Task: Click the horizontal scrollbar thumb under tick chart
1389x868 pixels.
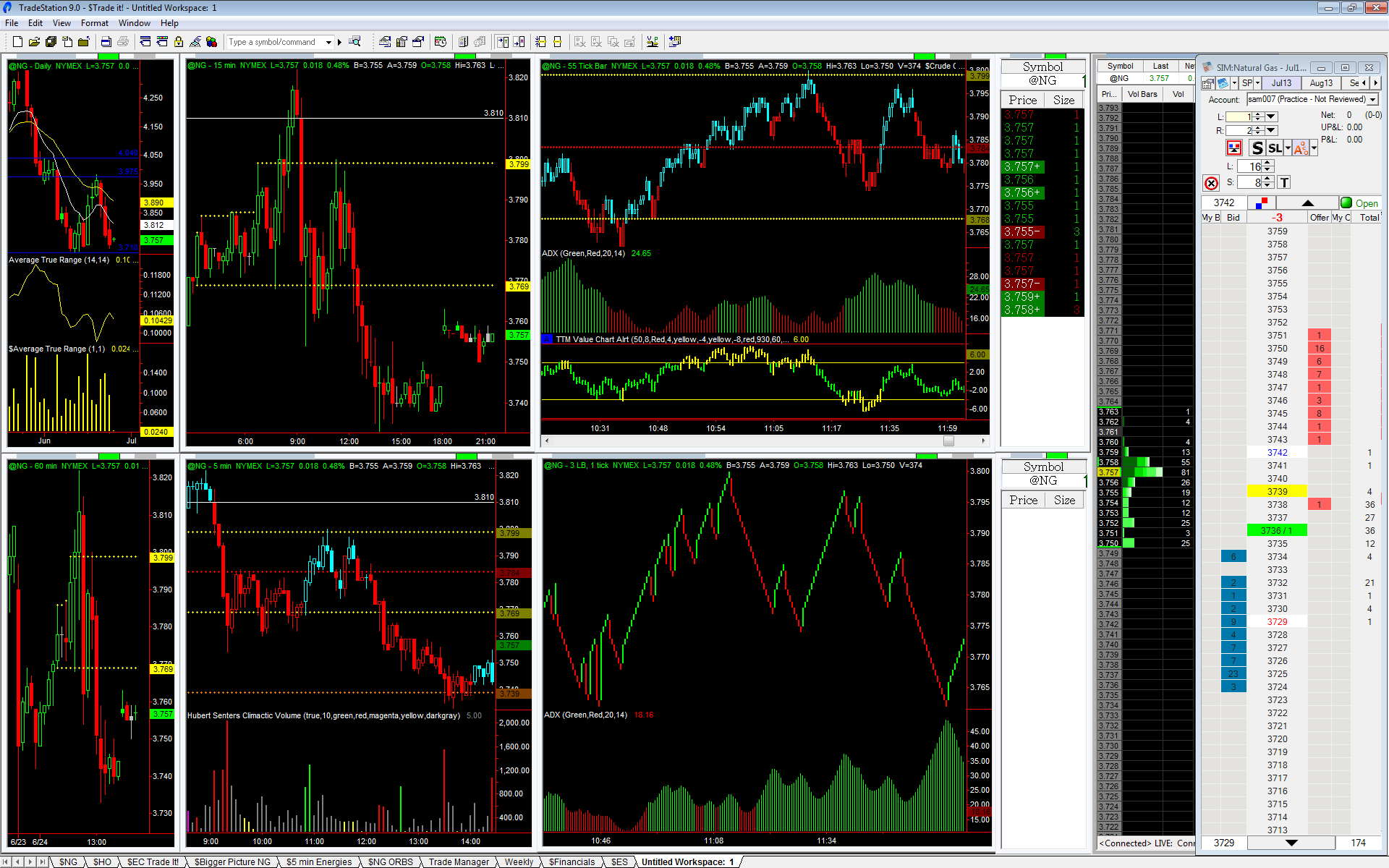Action: (x=948, y=441)
